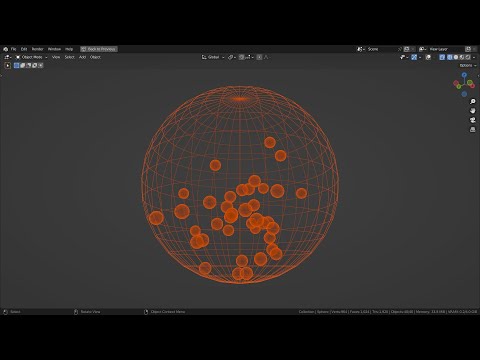Open the object visibility and selectability dropdown
Viewport: 480px width, 360px height.
(404, 57)
